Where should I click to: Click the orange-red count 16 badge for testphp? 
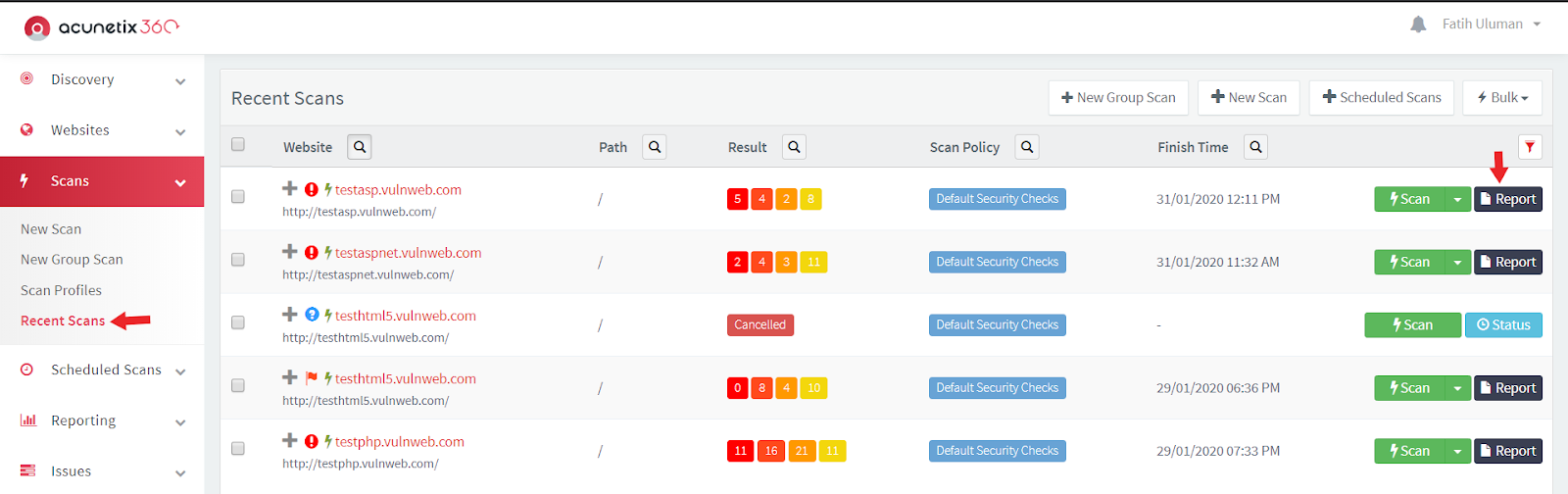pos(771,451)
